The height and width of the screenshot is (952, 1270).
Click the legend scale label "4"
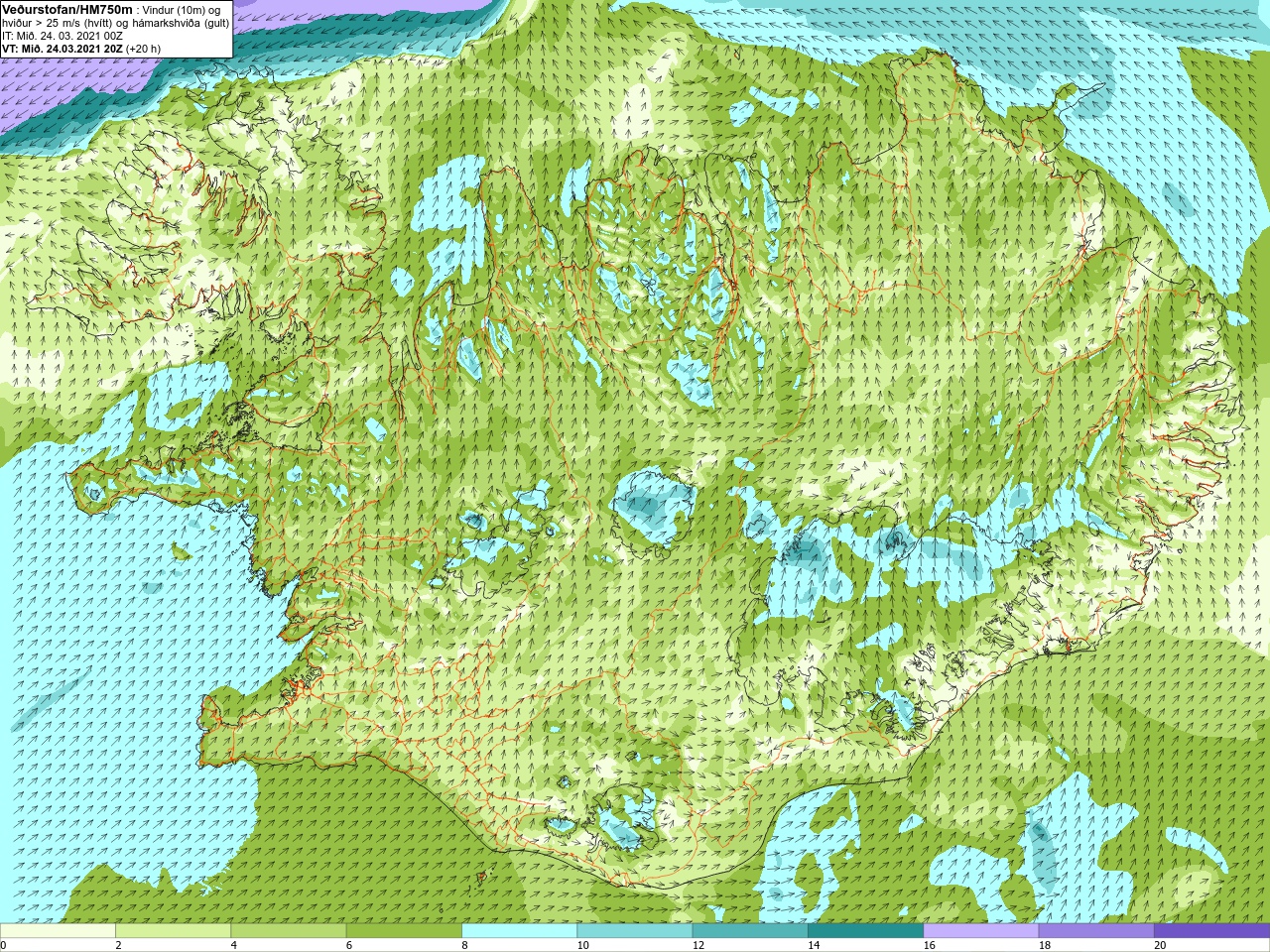tap(233, 945)
